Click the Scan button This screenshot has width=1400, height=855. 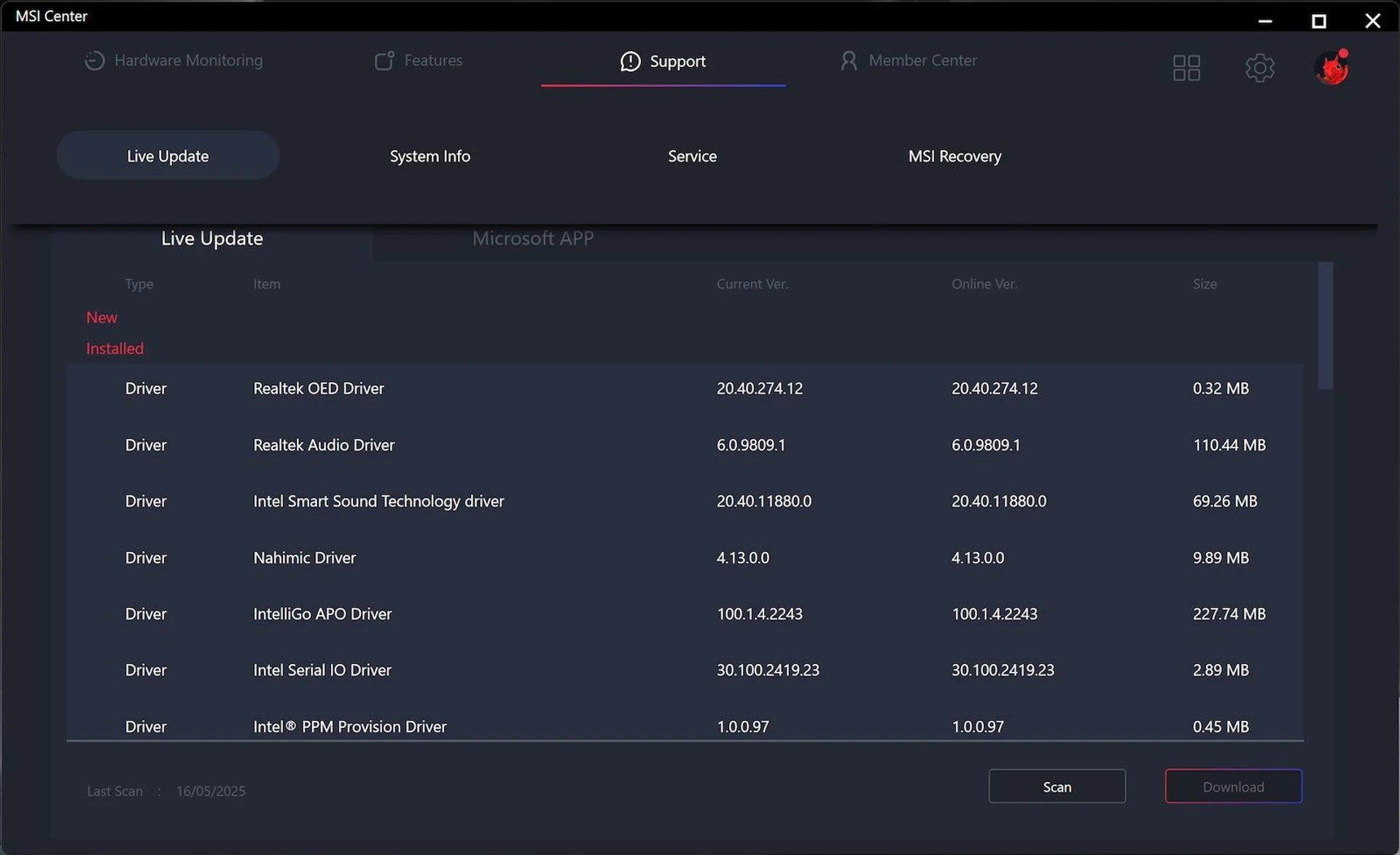click(x=1057, y=786)
